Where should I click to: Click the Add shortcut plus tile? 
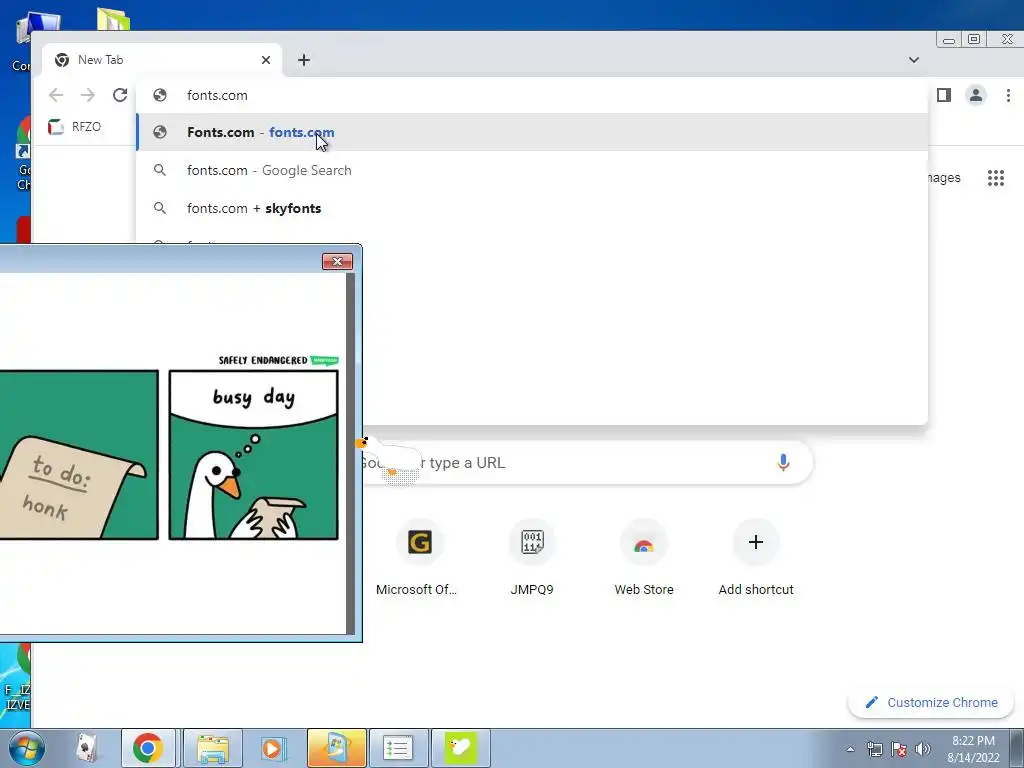[756, 558]
